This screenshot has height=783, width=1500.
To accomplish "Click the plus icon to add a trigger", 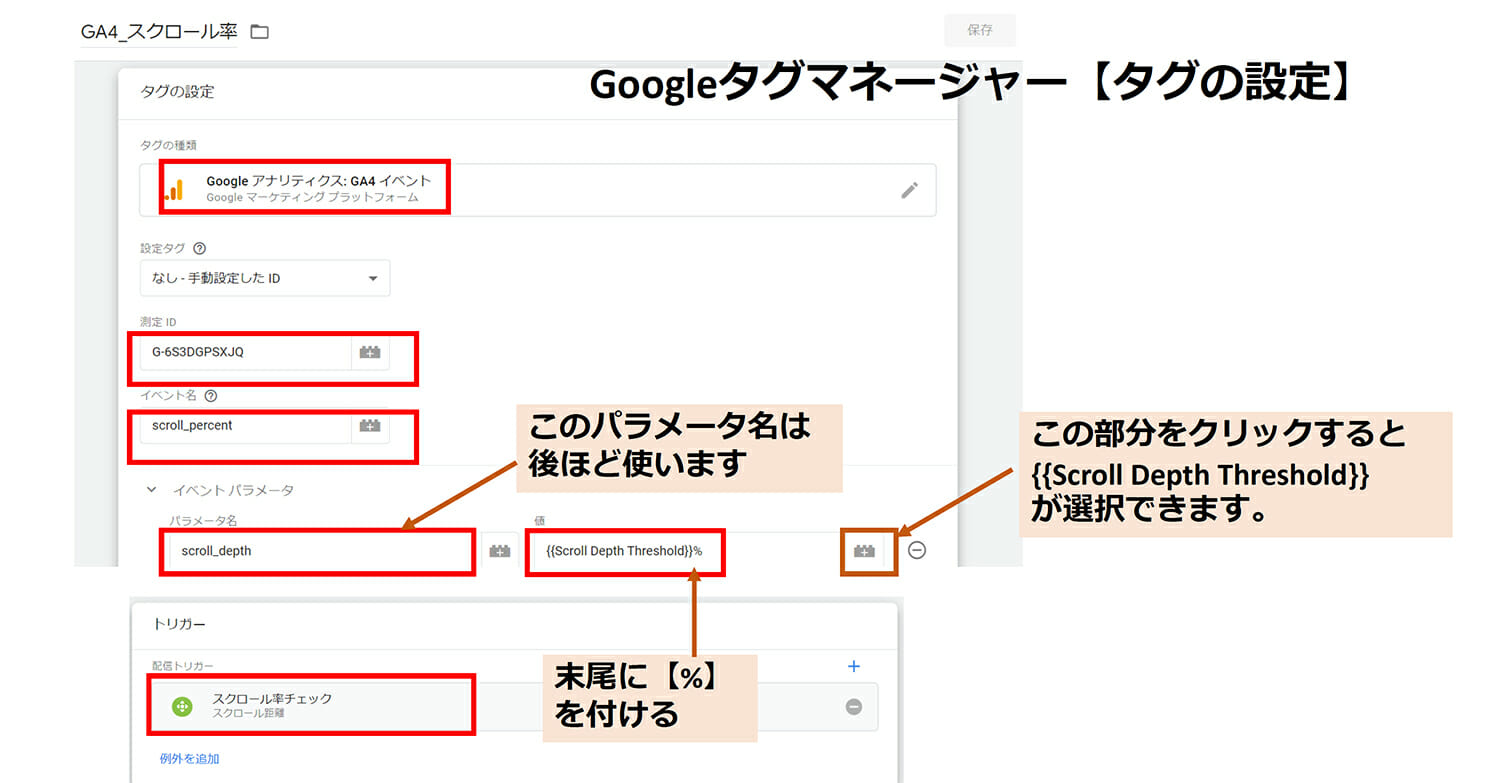I will (853, 666).
